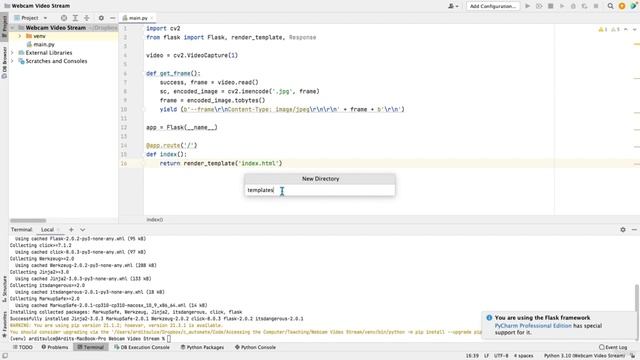The image size is (640, 360).
Task: Hide the Project tool window
Action: 112,18
